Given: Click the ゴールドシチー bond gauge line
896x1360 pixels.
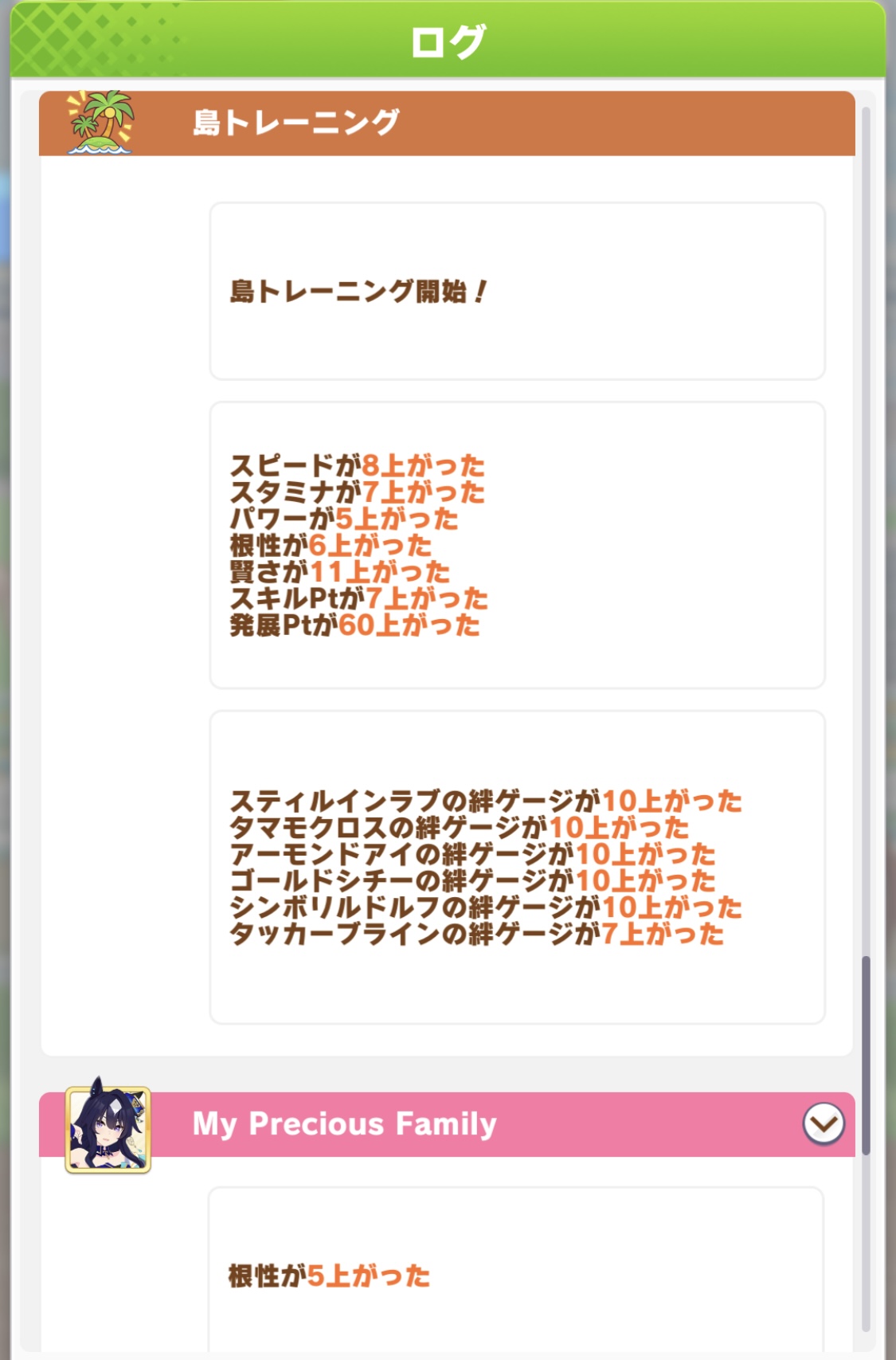Looking at the screenshot, I should (472, 880).
